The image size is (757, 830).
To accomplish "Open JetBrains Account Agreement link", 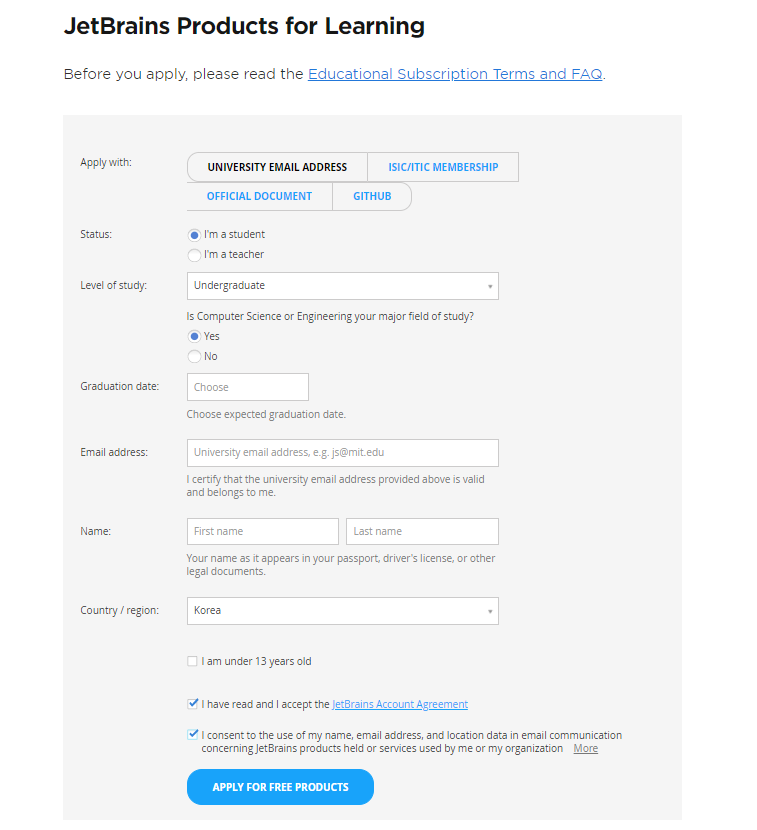I will click(x=400, y=705).
